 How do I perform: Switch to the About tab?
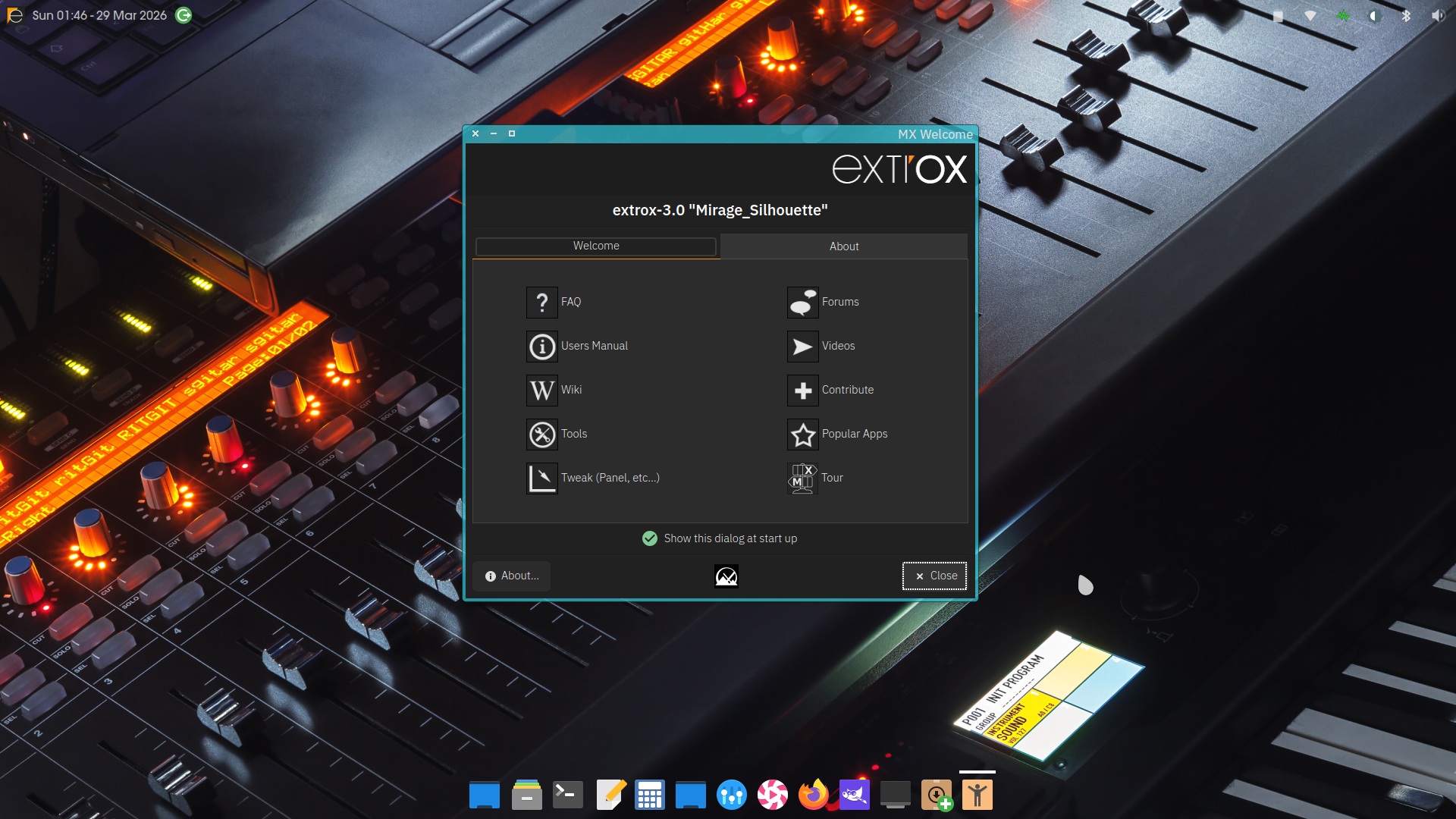pyautogui.click(x=843, y=246)
